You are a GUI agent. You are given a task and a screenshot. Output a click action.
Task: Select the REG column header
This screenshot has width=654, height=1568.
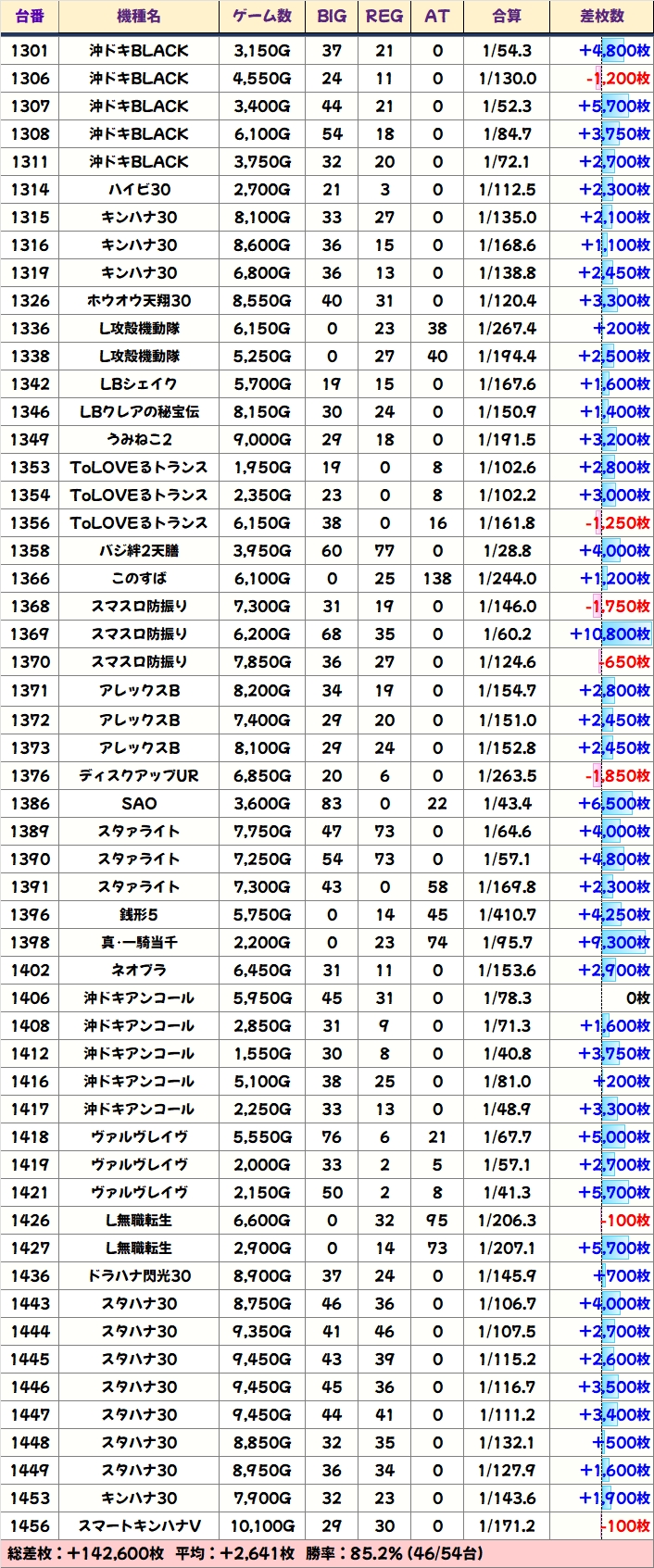384,17
